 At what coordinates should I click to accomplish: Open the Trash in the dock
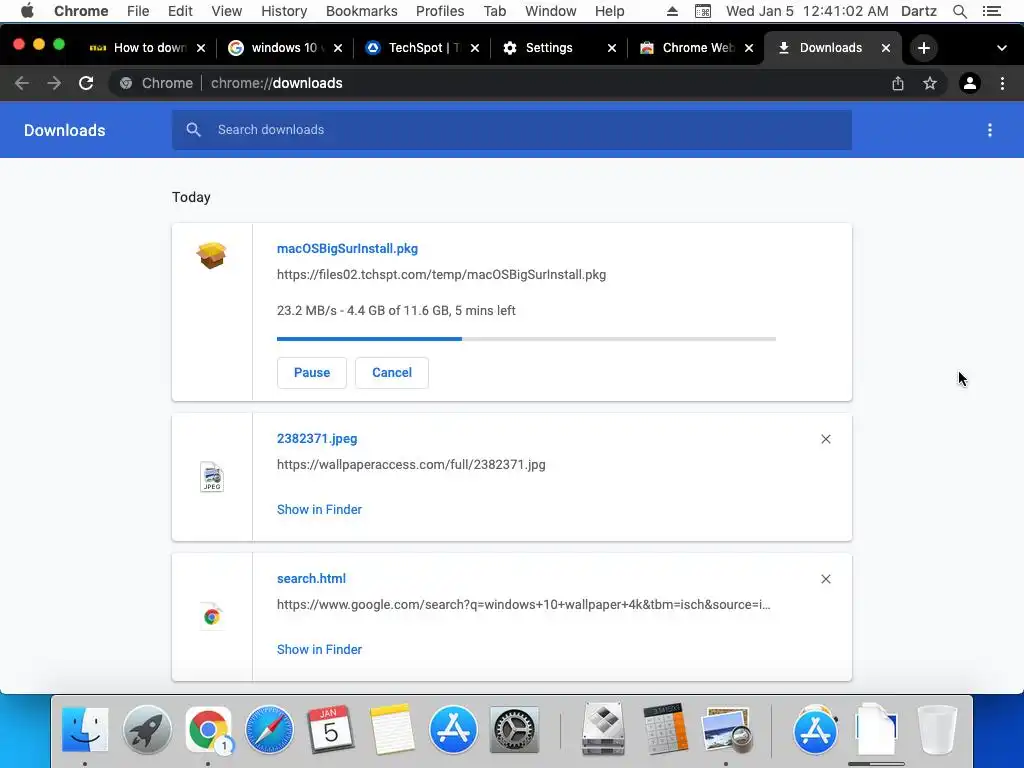click(x=937, y=729)
